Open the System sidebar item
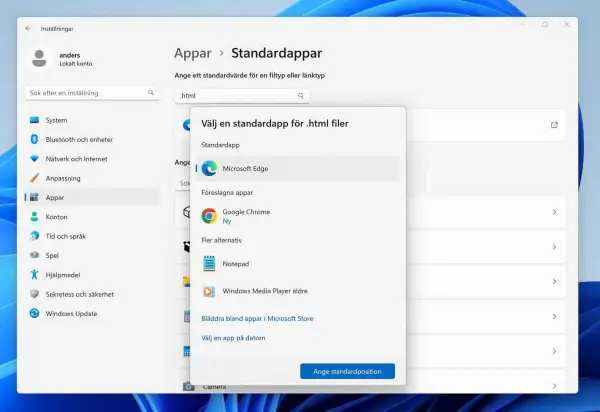This screenshot has height=412, width=600. point(92,120)
